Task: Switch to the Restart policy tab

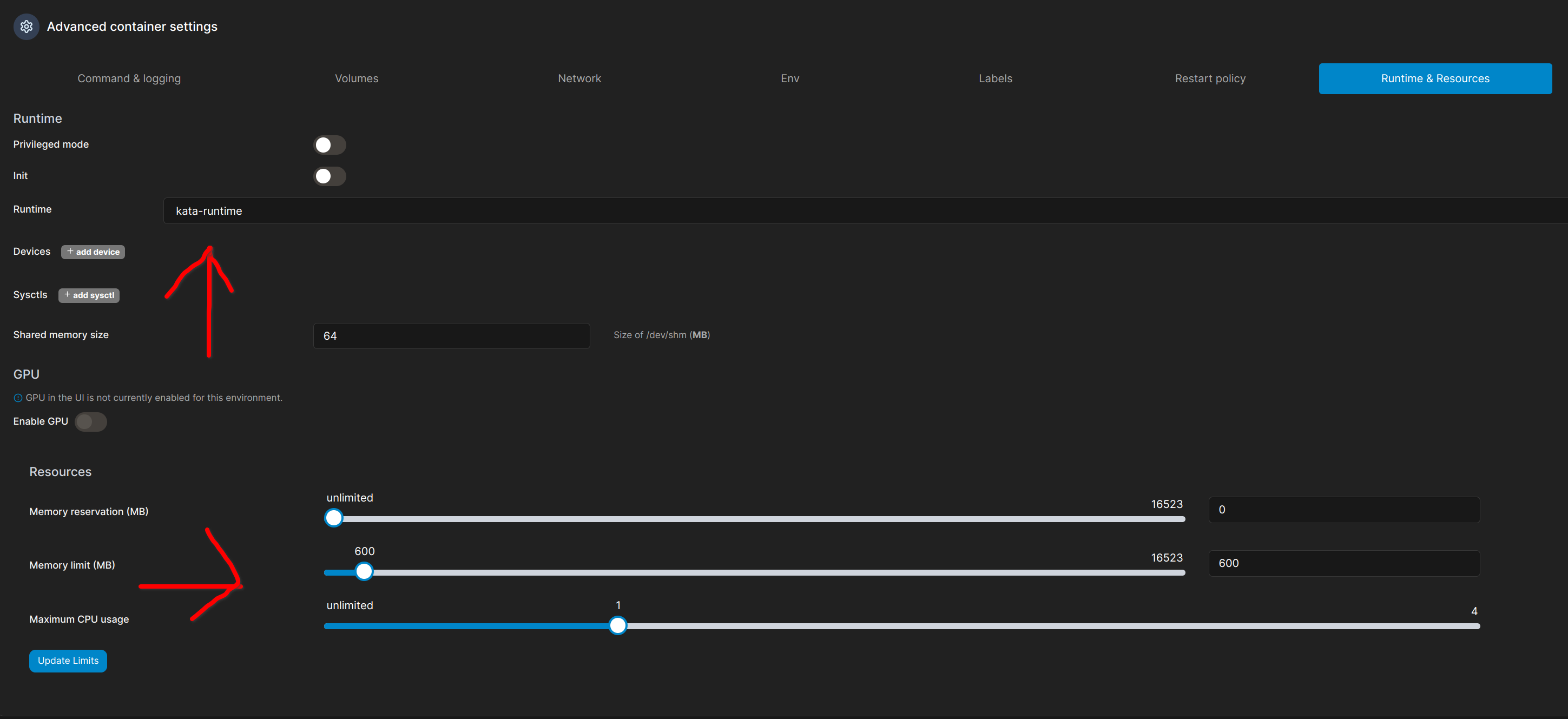Action: (1209, 78)
